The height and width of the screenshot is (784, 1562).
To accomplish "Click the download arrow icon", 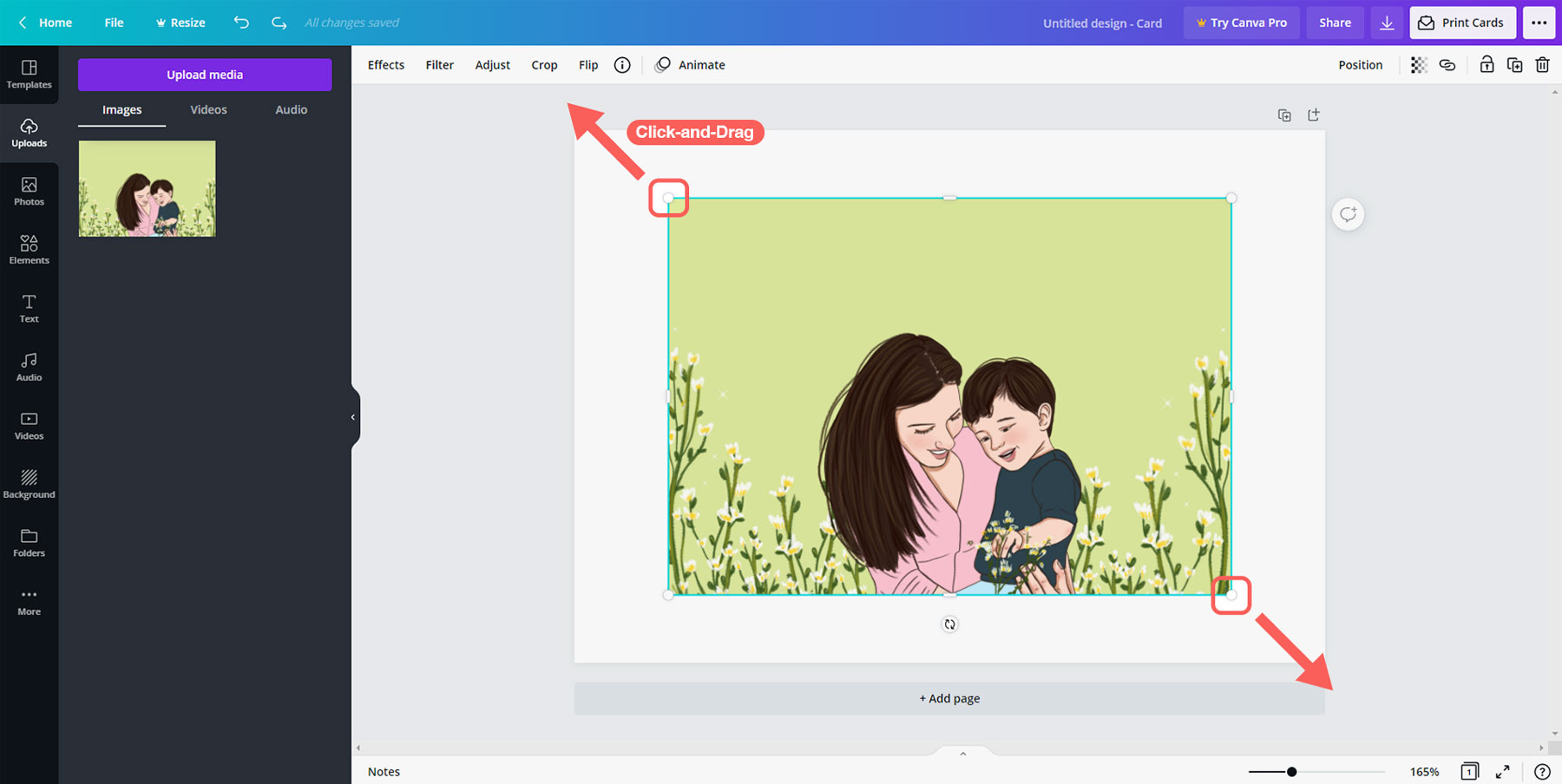I will pos(1387,23).
